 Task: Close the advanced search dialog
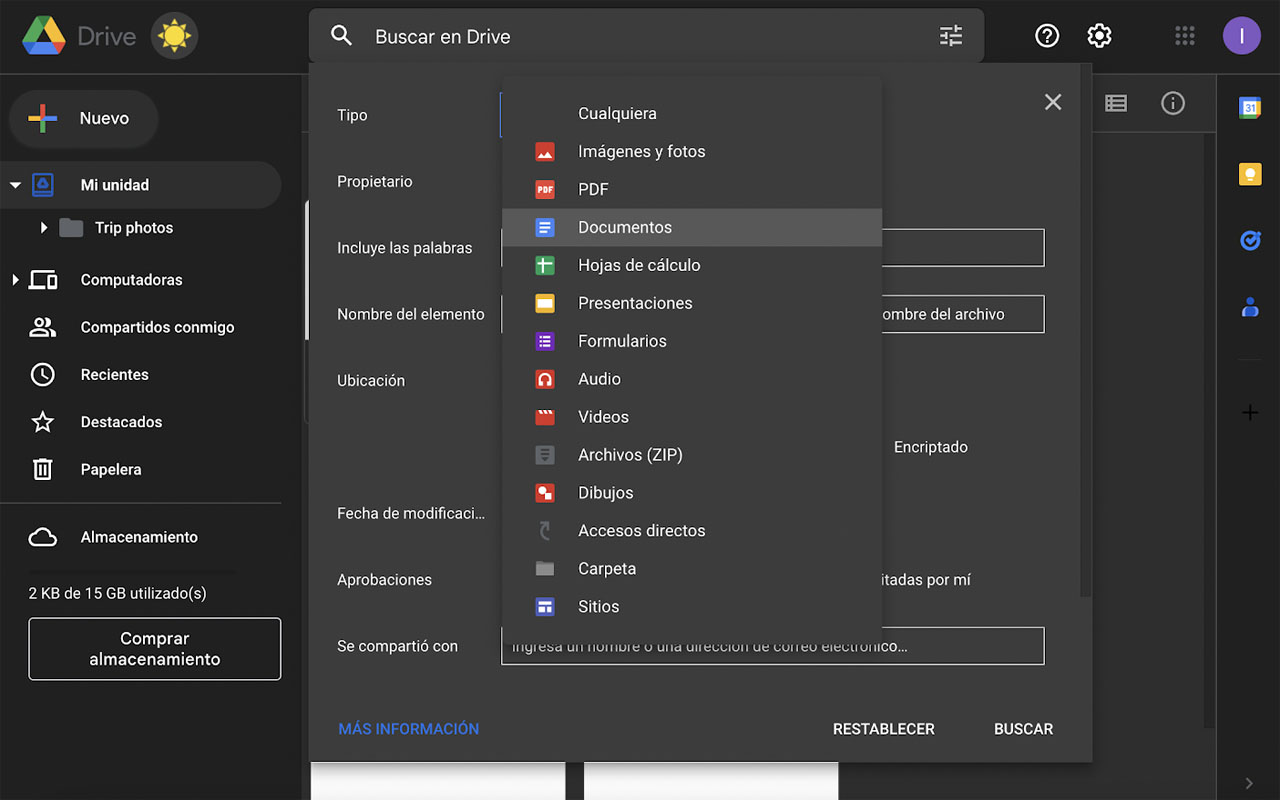click(x=1053, y=102)
